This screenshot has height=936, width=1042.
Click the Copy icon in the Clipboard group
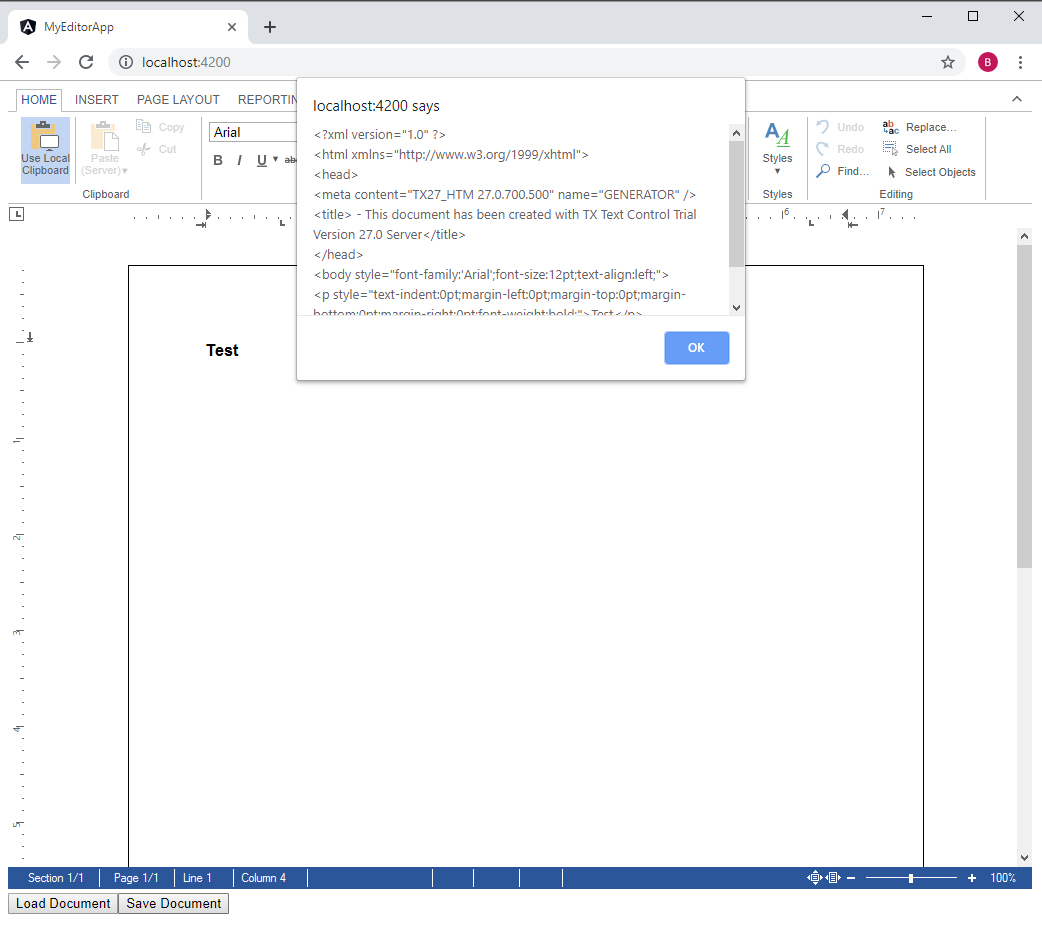point(143,126)
